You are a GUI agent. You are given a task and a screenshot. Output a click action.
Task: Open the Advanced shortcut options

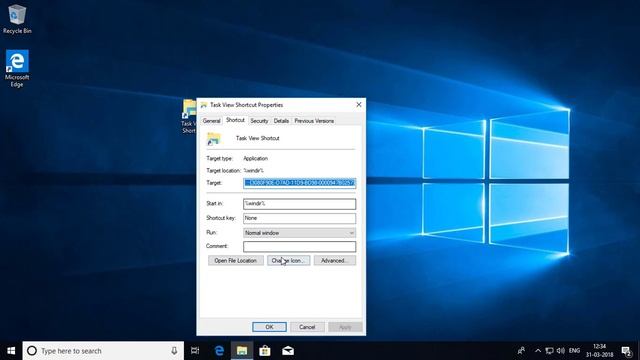coord(335,260)
